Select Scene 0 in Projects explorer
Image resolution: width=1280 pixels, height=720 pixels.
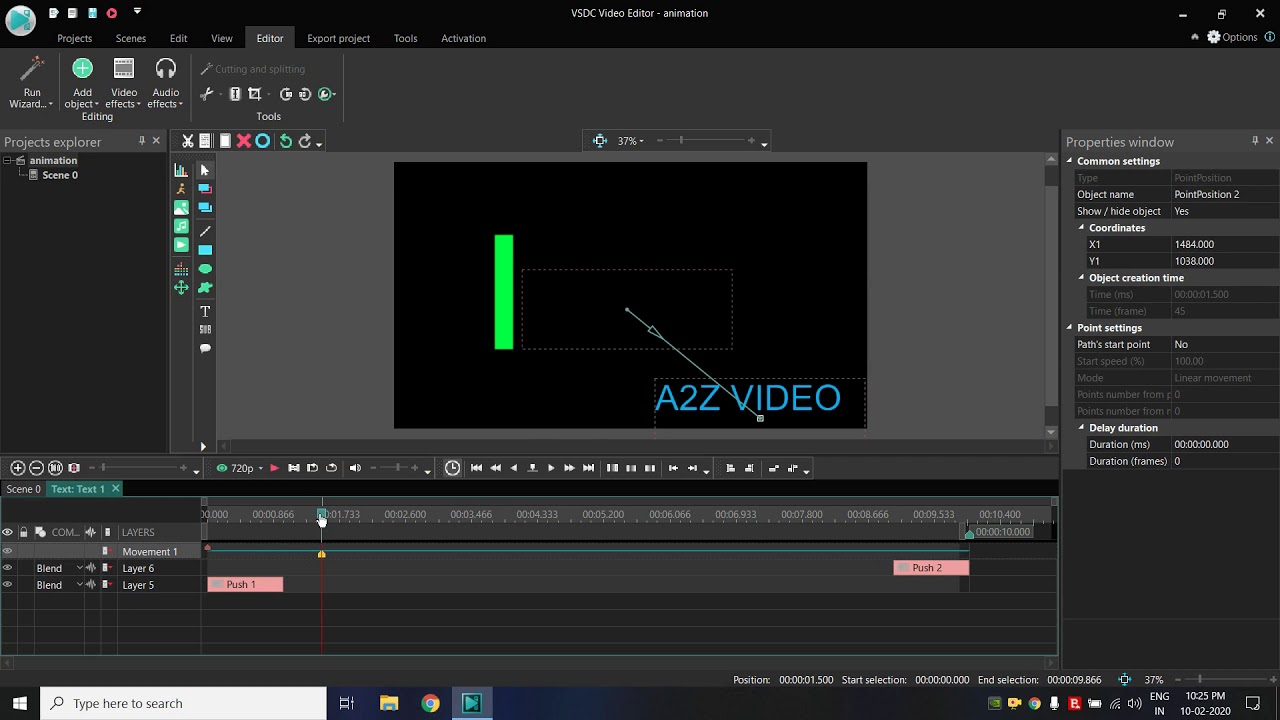[59, 175]
